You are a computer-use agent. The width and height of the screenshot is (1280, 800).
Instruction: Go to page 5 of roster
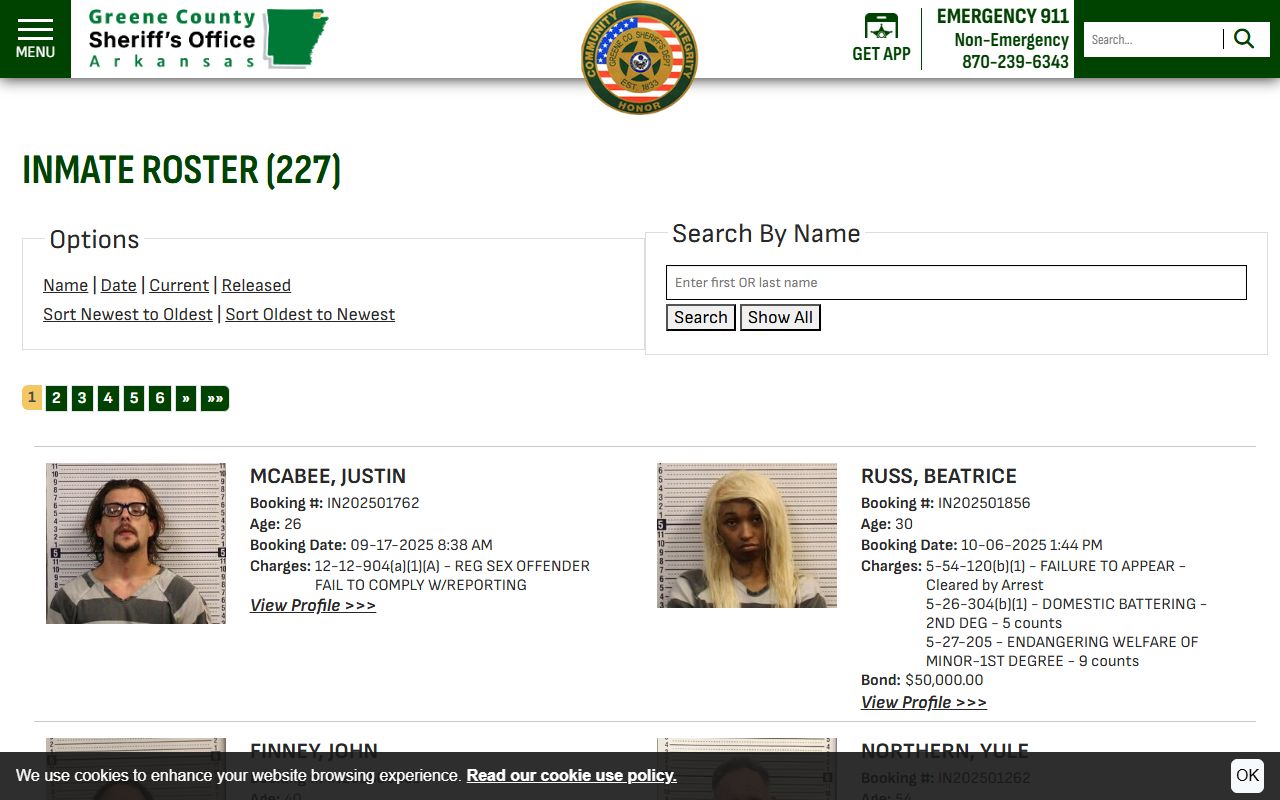coord(134,398)
